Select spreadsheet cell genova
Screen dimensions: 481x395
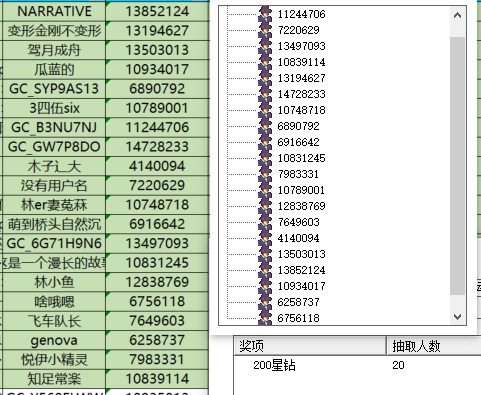coord(54,340)
